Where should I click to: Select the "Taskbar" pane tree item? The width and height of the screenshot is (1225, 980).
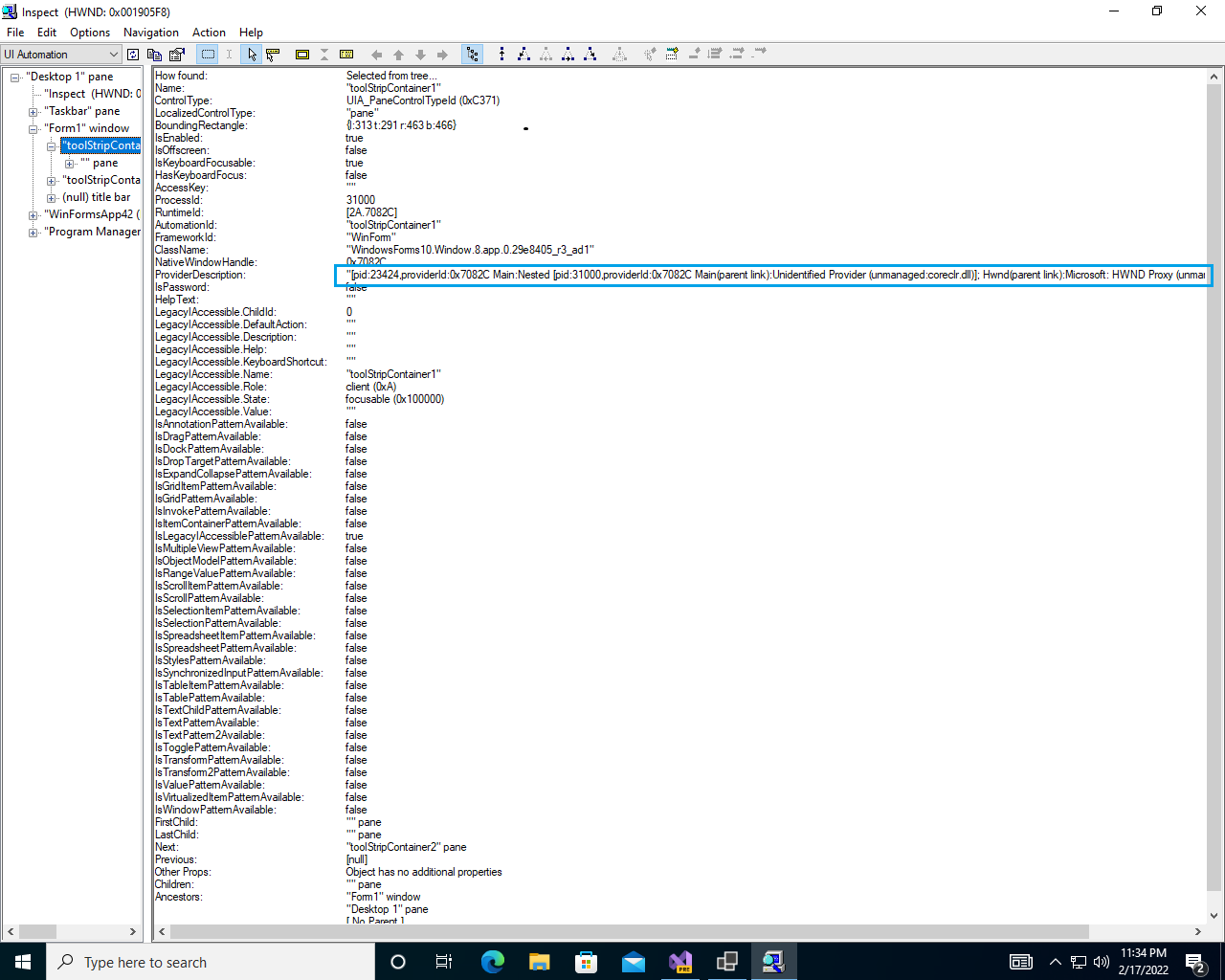pyautogui.click(x=82, y=111)
